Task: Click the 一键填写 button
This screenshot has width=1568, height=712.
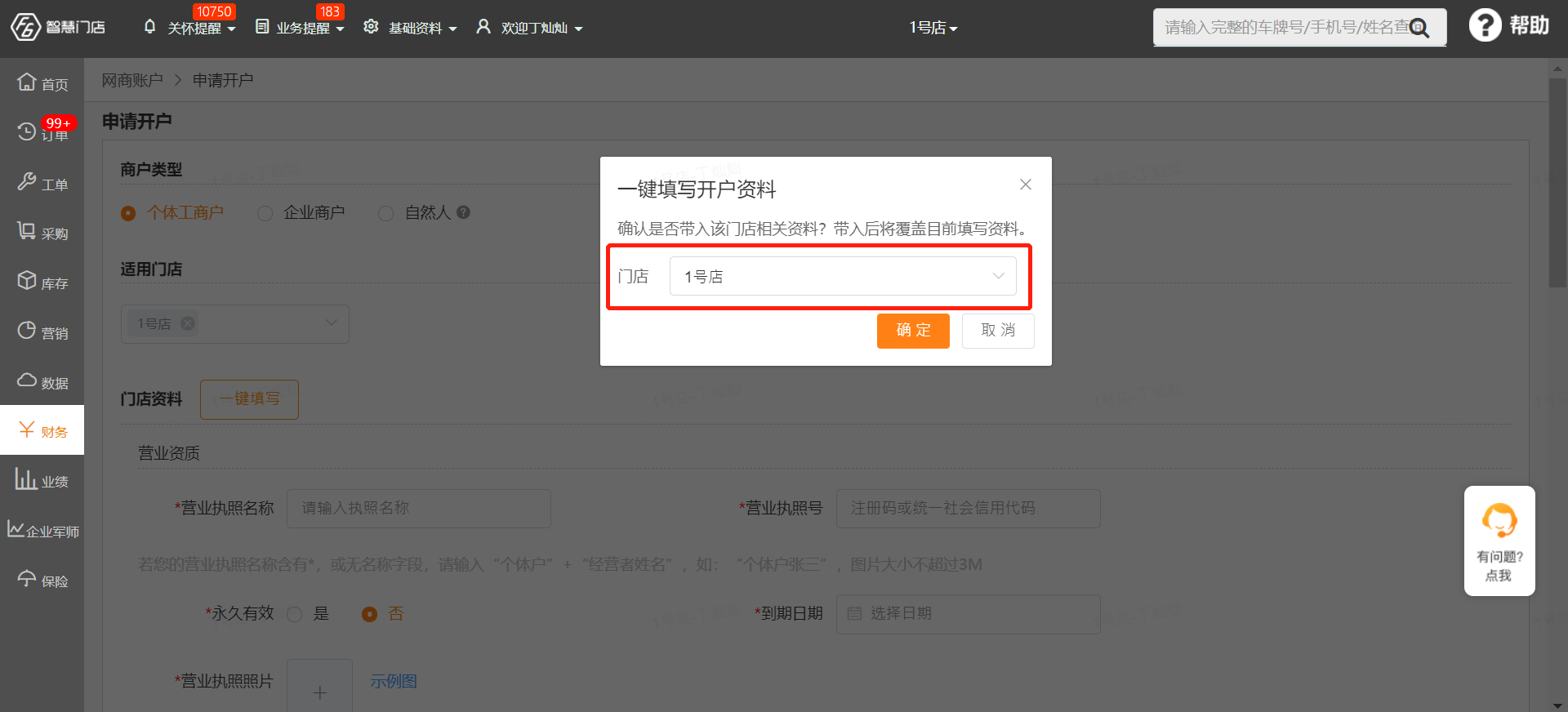Action: pos(249,399)
